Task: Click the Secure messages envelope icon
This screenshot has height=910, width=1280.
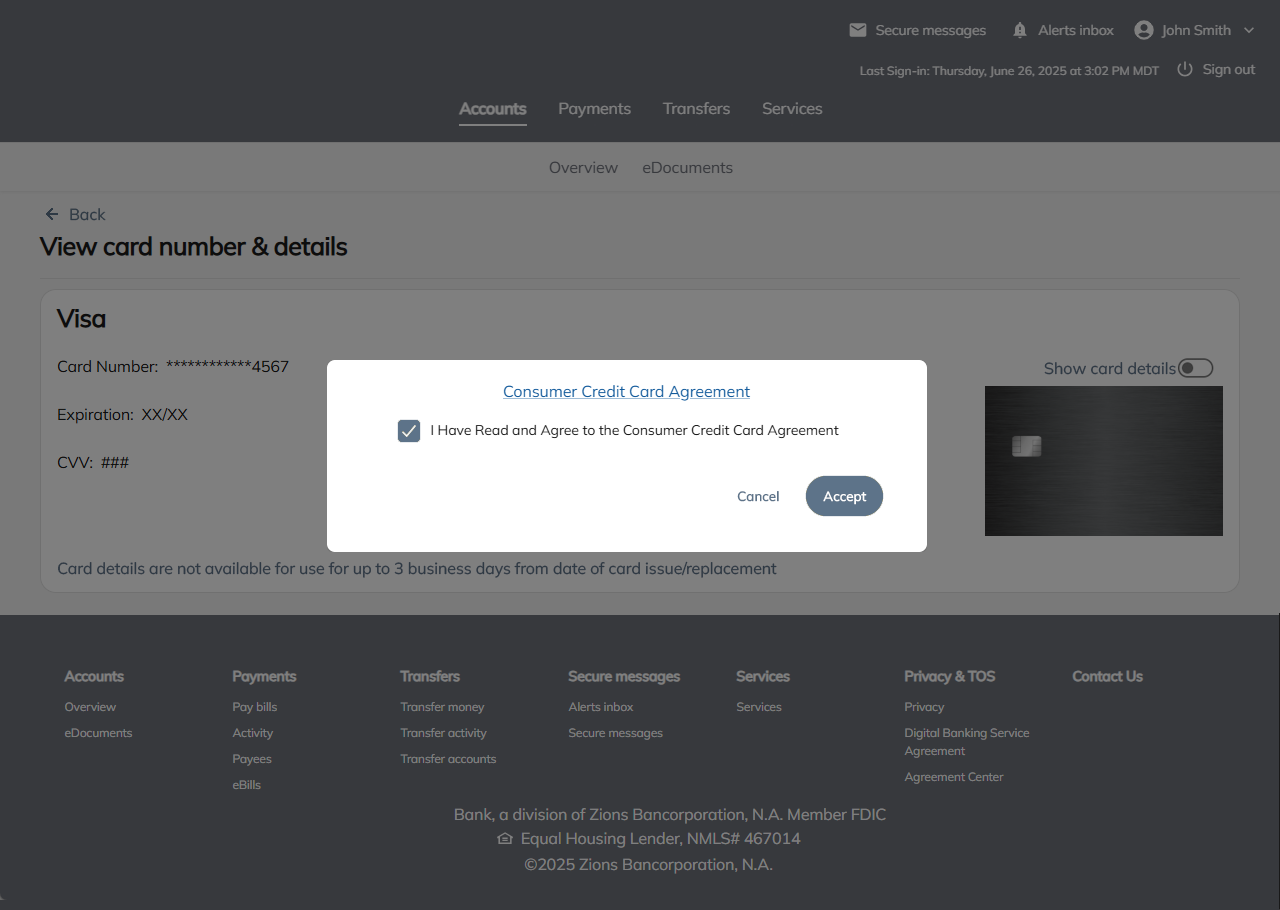Action: pyautogui.click(x=858, y=30)
